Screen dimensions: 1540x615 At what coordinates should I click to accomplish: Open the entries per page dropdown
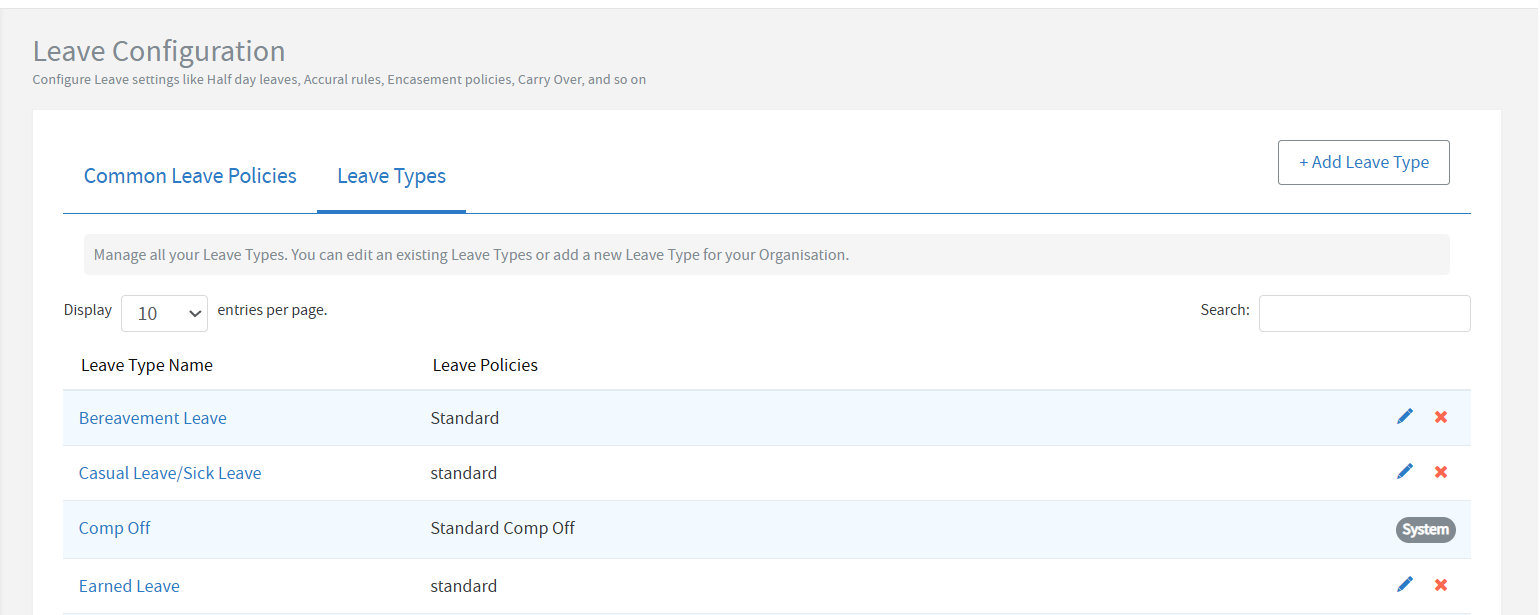pos(164,313)
